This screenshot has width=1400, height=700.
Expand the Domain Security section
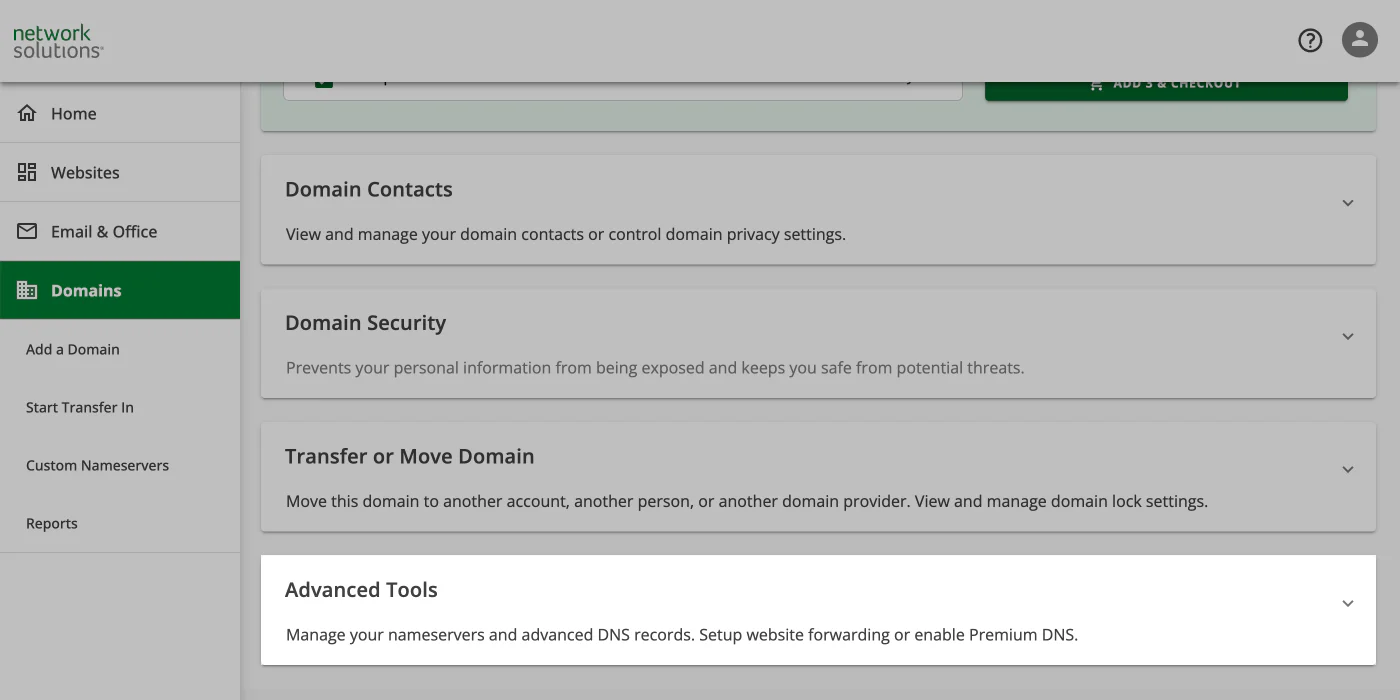click(x=1347, y=336)
